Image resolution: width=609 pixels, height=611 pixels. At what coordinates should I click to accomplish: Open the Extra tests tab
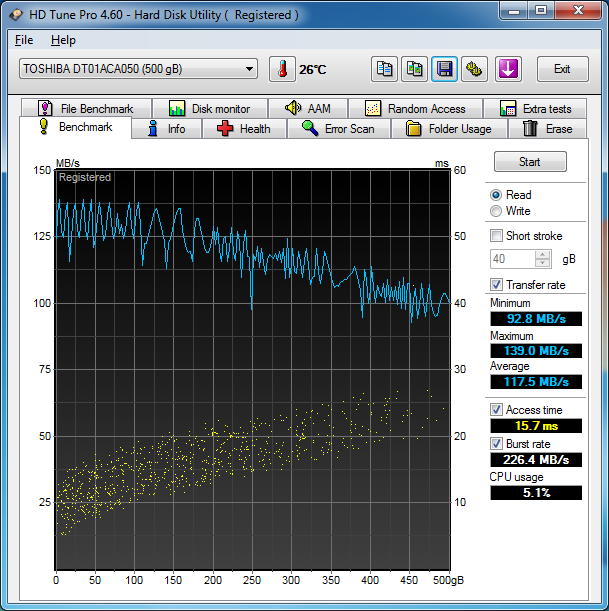pyautogui.click(x=535, y=108)
